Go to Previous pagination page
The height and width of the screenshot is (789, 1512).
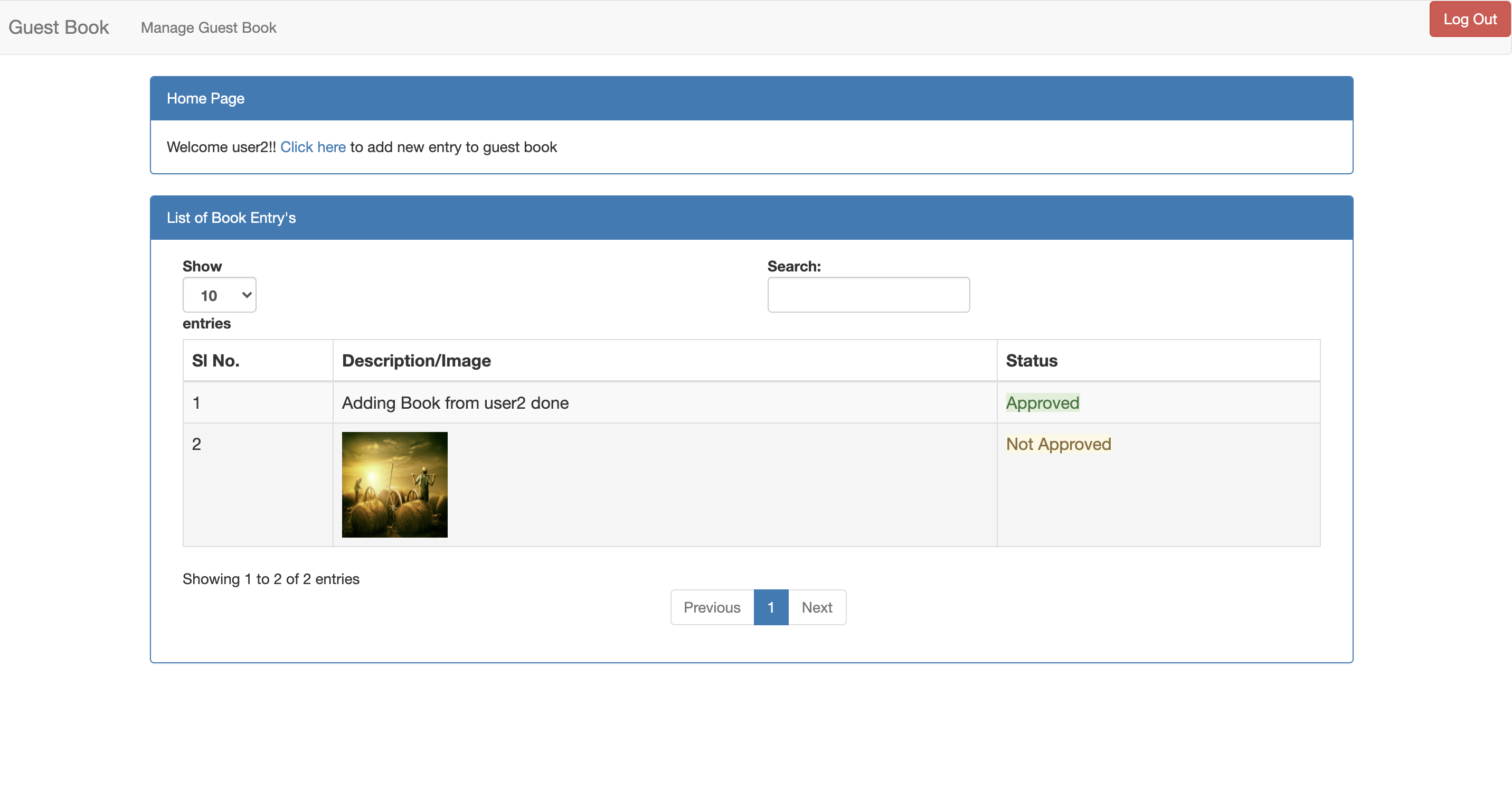pos(712,607)
